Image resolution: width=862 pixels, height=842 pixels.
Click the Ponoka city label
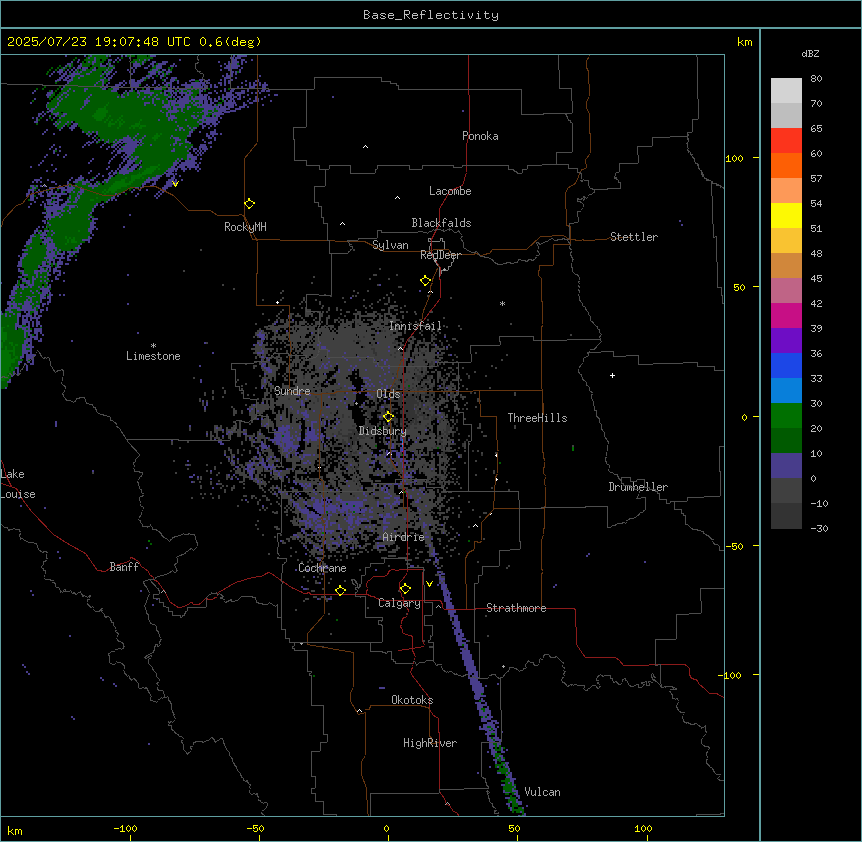(x=480, y=136)
